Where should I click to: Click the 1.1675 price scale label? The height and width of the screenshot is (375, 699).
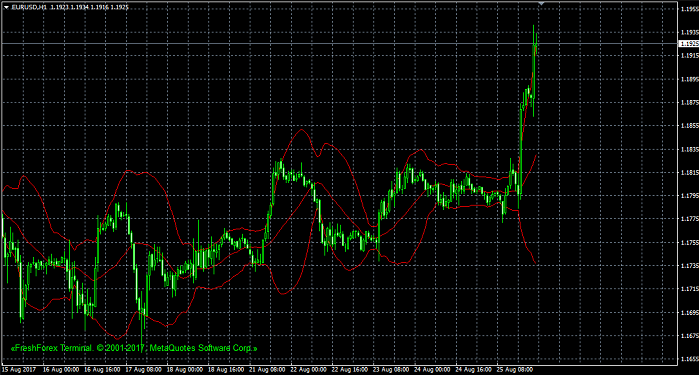pos(690,335)
